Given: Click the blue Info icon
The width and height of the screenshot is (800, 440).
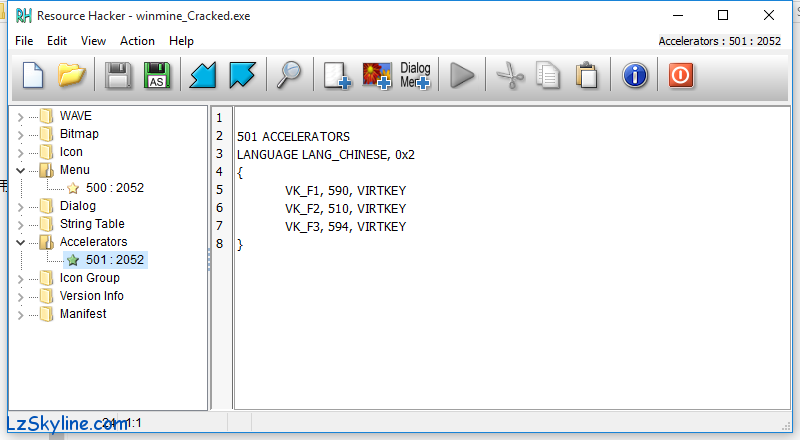Looking at the screenshot, I should point(635,76).
